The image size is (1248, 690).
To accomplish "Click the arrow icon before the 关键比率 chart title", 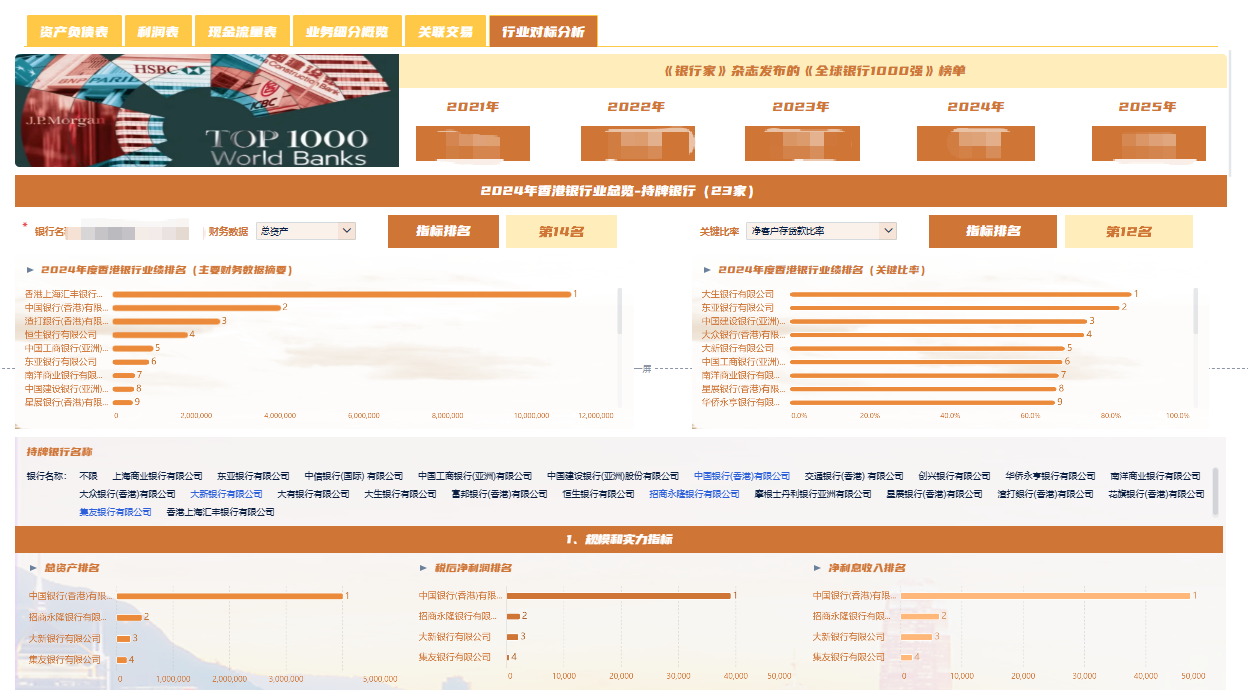I will [708, 270].
